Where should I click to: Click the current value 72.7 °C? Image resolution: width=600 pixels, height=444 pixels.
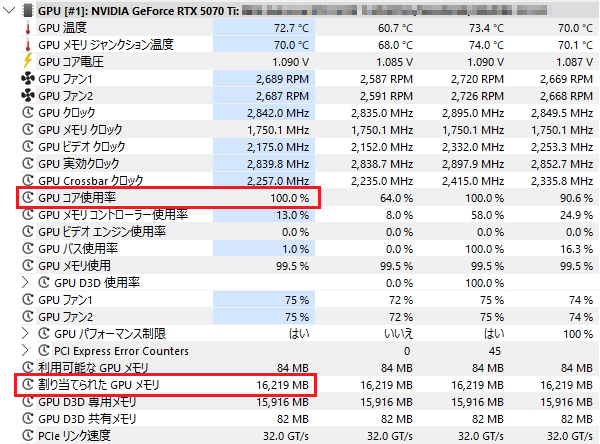coord(291,28)
